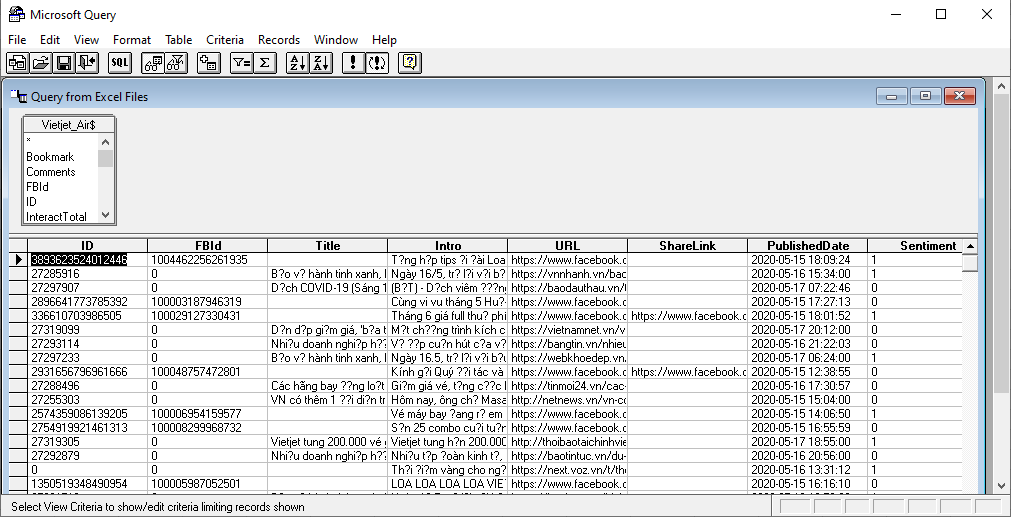Click the URL column header
1011x517 pixels.
[x=567, y=246]
